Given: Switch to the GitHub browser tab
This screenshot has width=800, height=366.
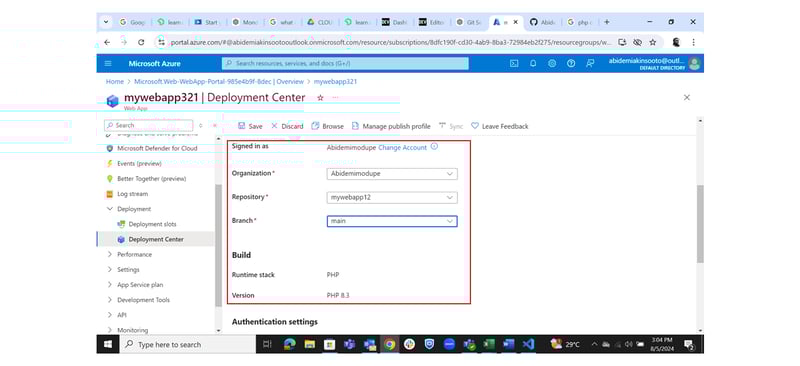Looking at the screenshot, I should click(x=543, y=22).
